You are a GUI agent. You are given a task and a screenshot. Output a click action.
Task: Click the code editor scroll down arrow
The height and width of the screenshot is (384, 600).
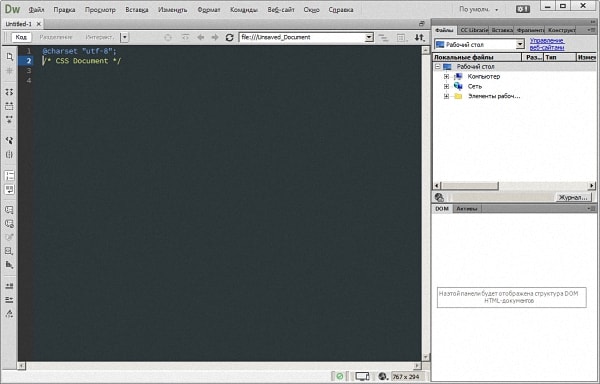click(426, 357)
